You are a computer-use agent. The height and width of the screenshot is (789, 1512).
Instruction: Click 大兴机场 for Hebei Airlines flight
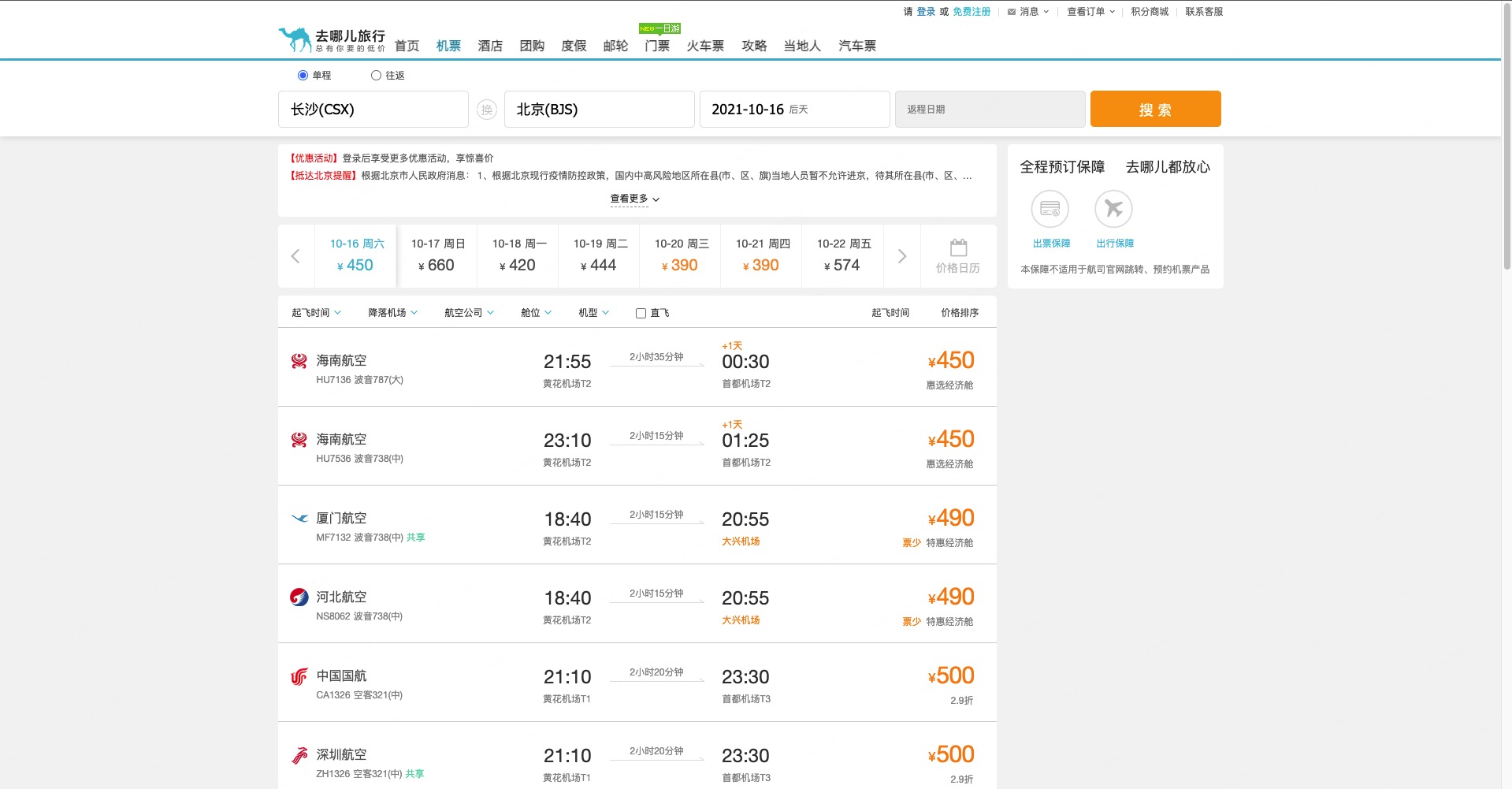point(741,620)
